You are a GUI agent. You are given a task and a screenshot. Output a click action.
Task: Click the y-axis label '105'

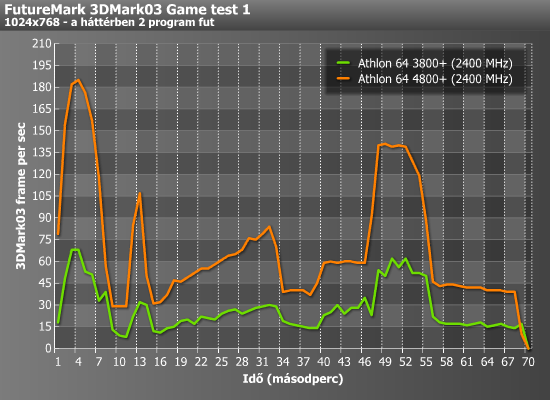pyautogui.click(x=42, y=196)
